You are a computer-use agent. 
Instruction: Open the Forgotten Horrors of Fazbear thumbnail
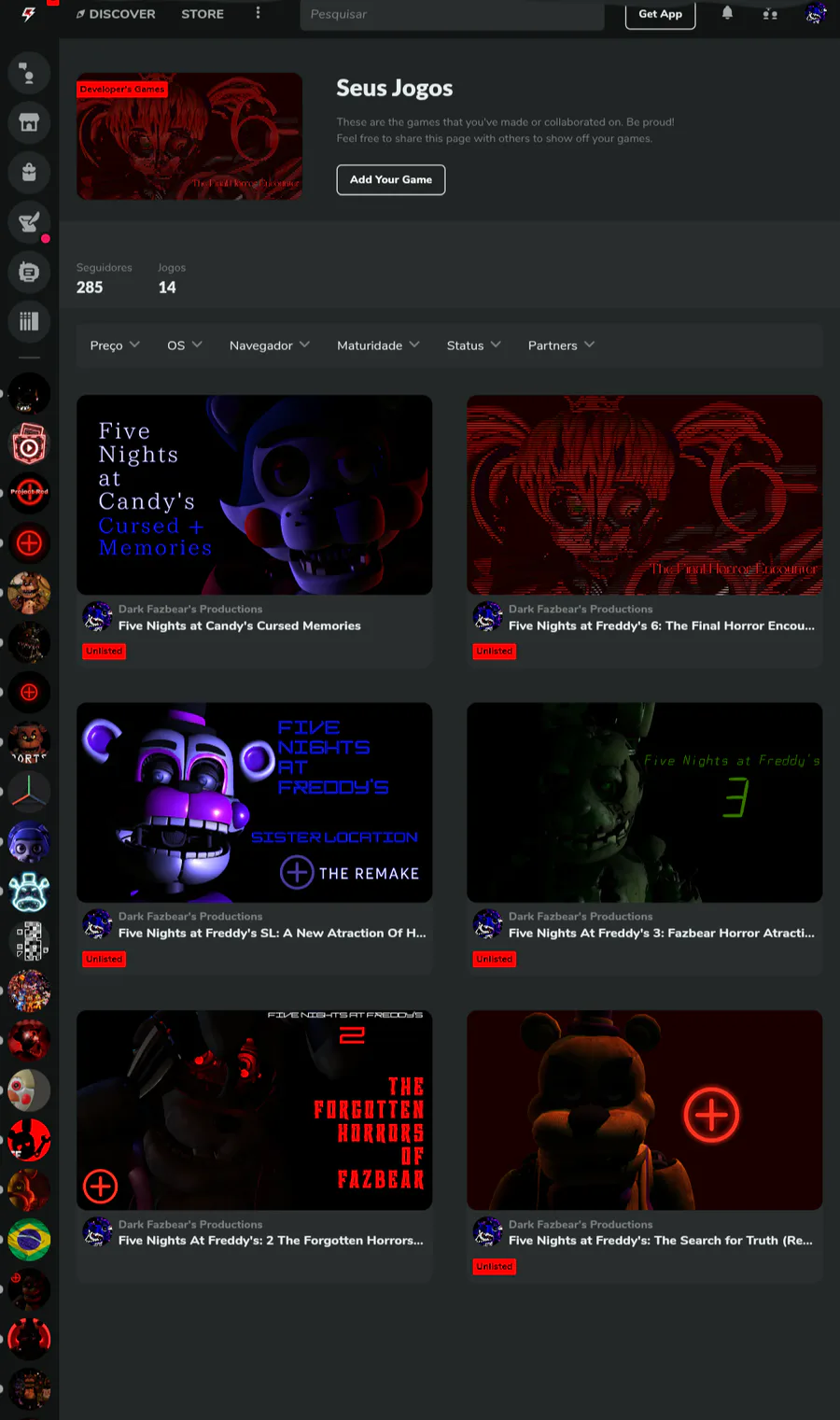click(255, 1110)
